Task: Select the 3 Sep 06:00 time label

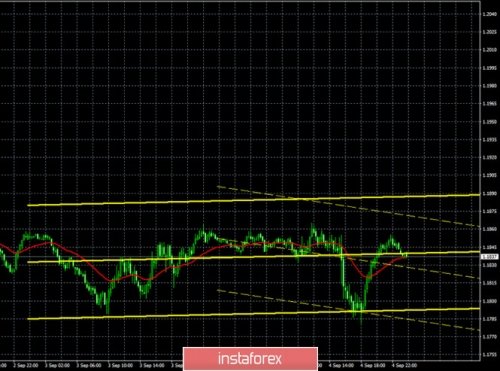Action: pyautogui.click(x=89, y=365)
